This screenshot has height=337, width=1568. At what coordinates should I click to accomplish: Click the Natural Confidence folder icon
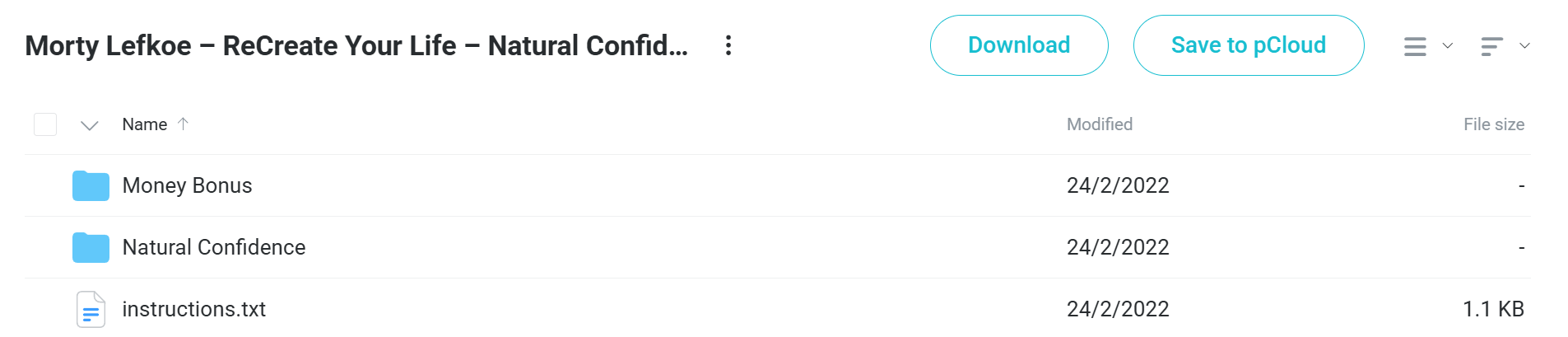click(91, 247)
